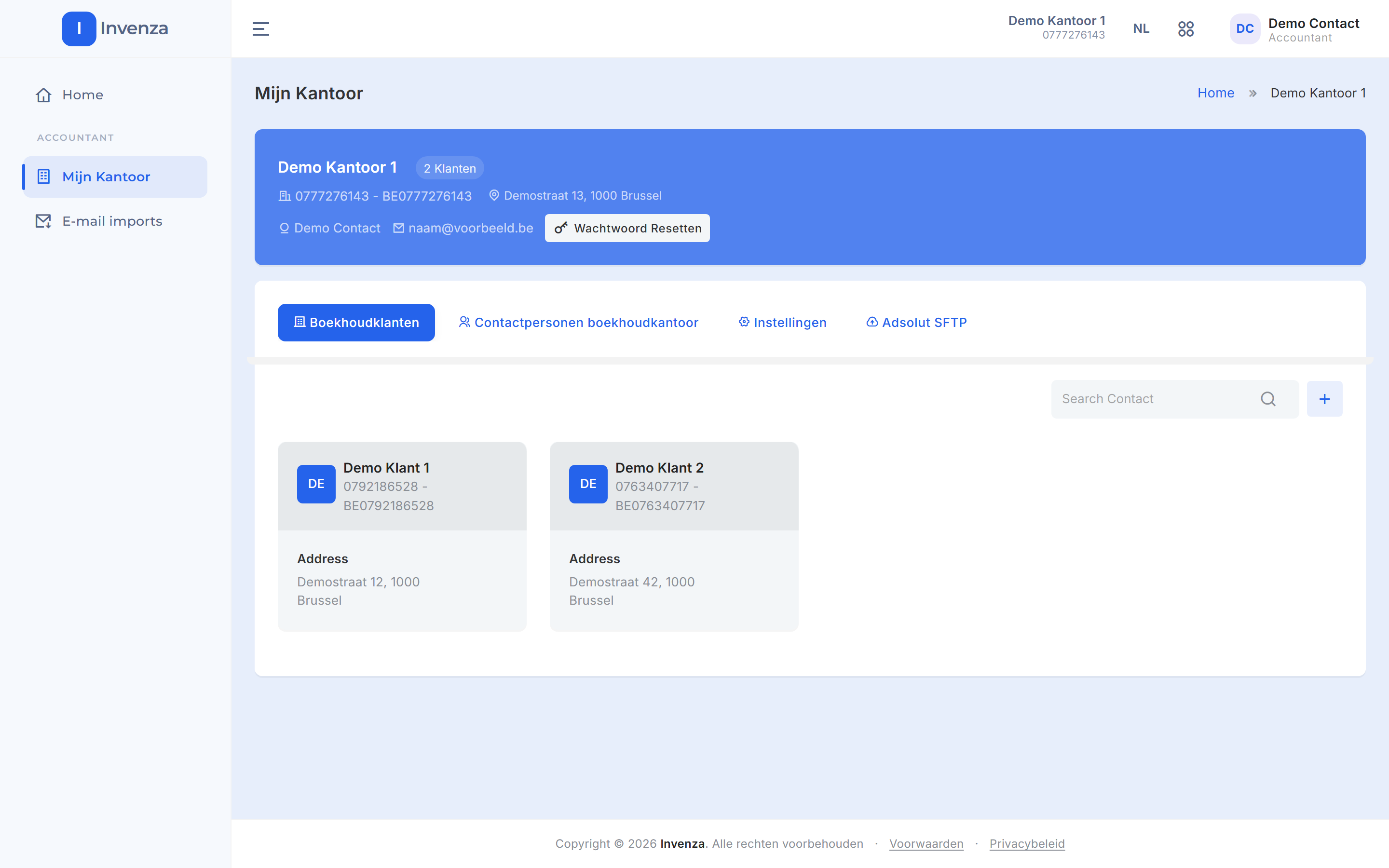Image resolution: width=1389 pixels, height=868 pixels.
Task: Go to Home in the sidebar
Action: click(x=115, y=95)
